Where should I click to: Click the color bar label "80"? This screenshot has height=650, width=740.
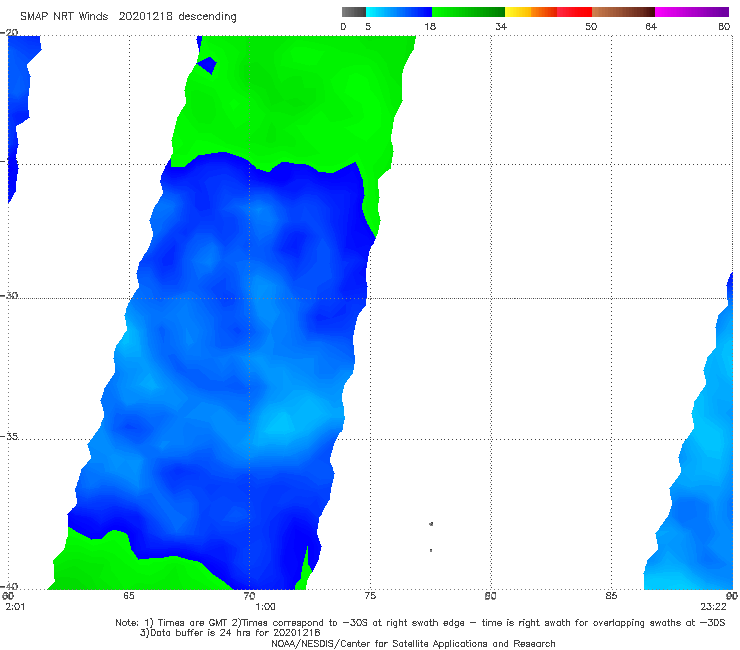click(x=724, y=26)
